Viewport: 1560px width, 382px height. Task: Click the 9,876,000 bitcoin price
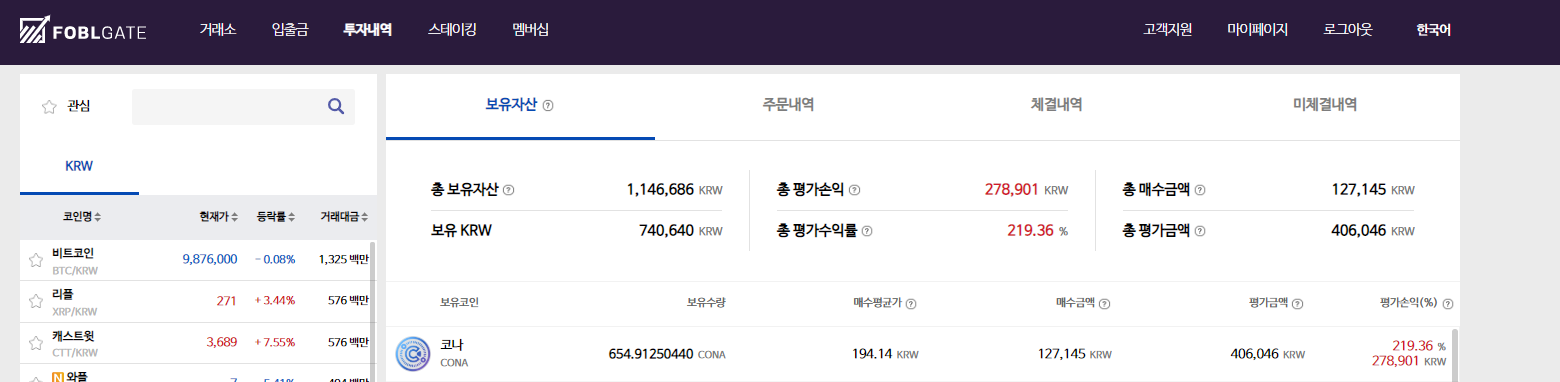(x=210, y=259)
